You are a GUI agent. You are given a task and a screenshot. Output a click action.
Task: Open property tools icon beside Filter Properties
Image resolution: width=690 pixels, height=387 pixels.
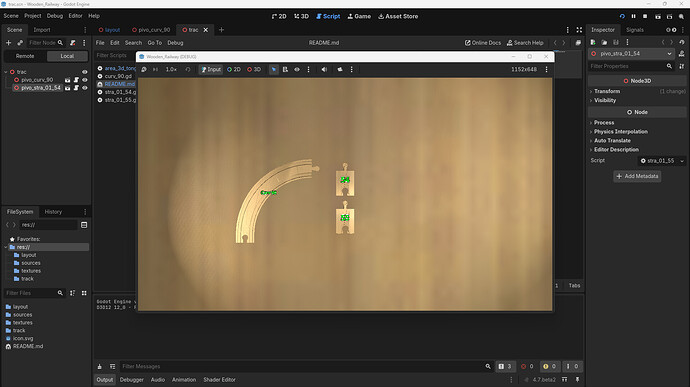pos(682,66)
